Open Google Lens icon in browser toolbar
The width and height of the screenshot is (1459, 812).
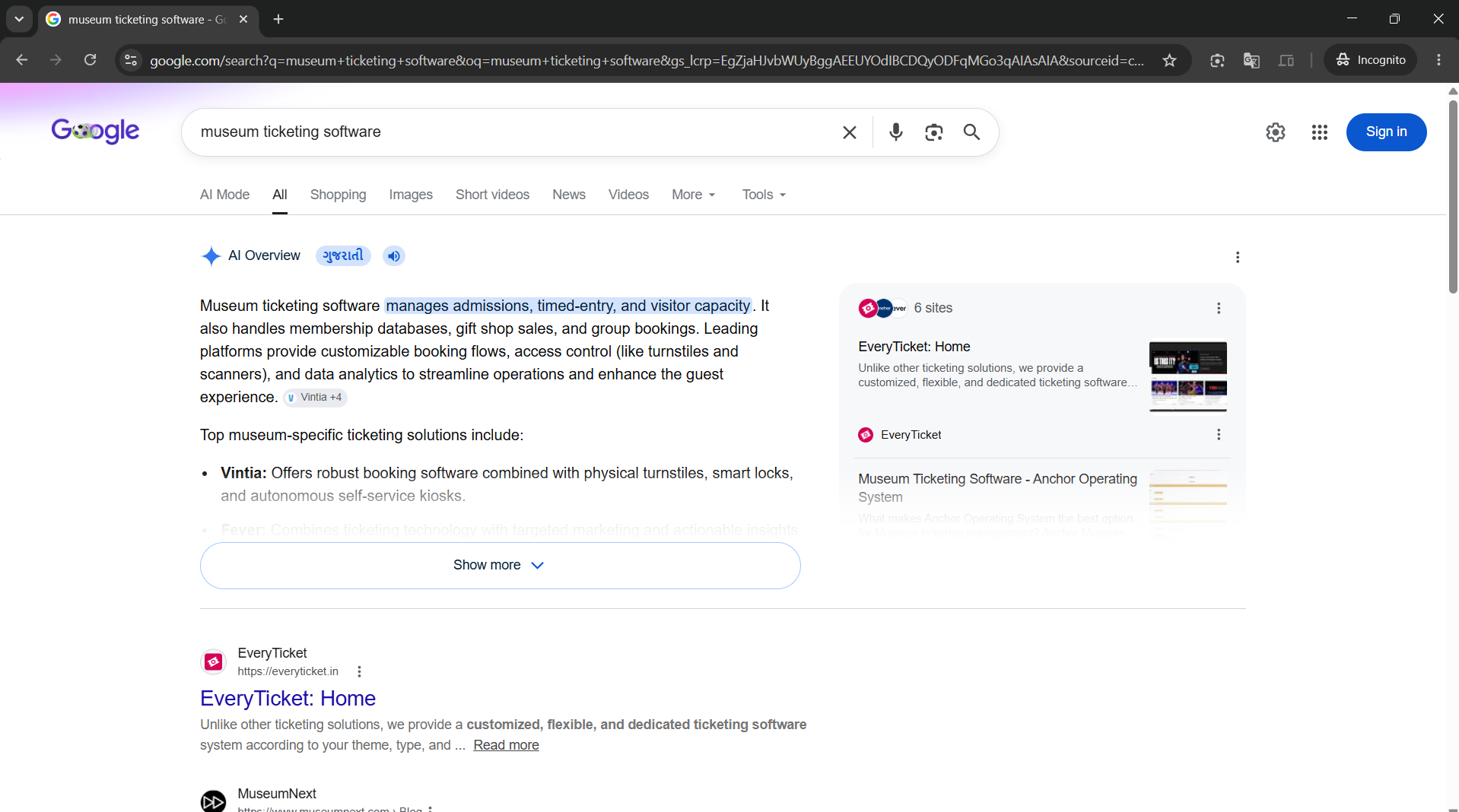tap(1217, 60)
